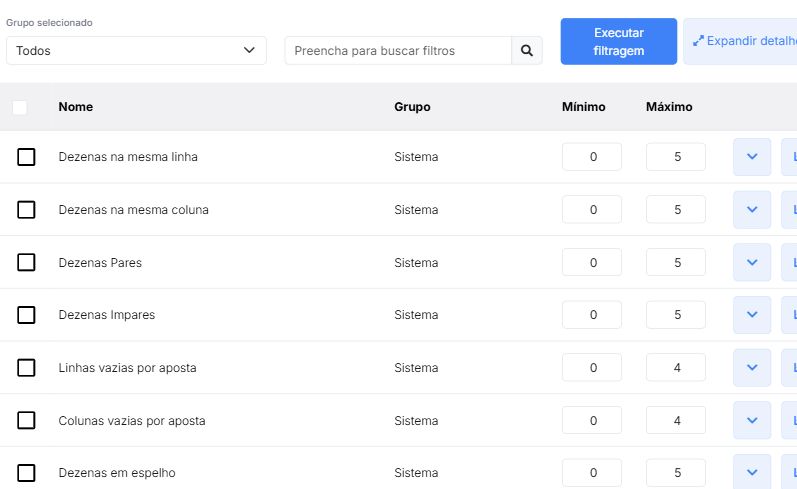Click the Nome column header
The width and height of the screenshot is (797, 489).
(76, 107)
